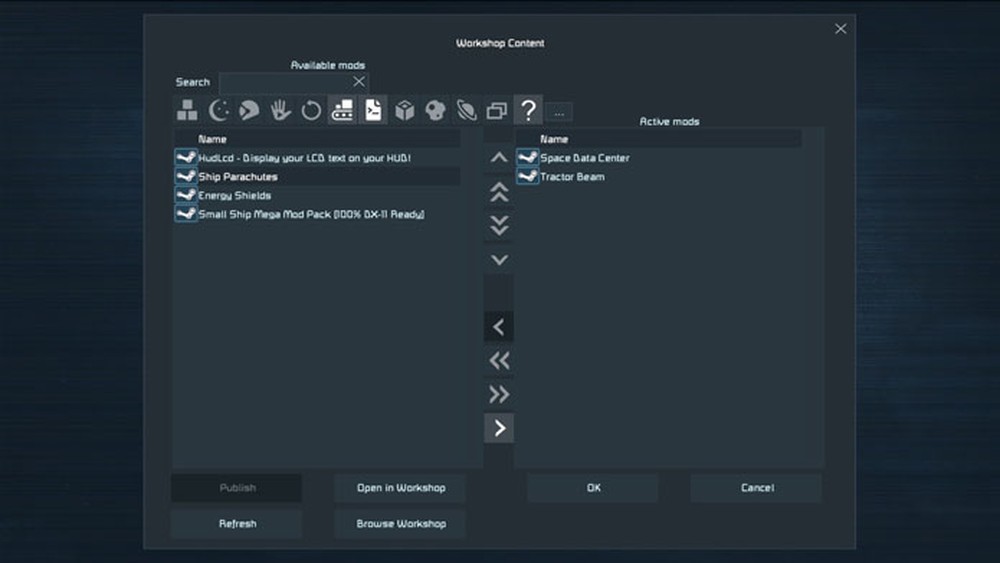This screenshot has height=563, width=1000.
Task: Click Steam icon beside HudLcd mod
Action: (186, 157)
